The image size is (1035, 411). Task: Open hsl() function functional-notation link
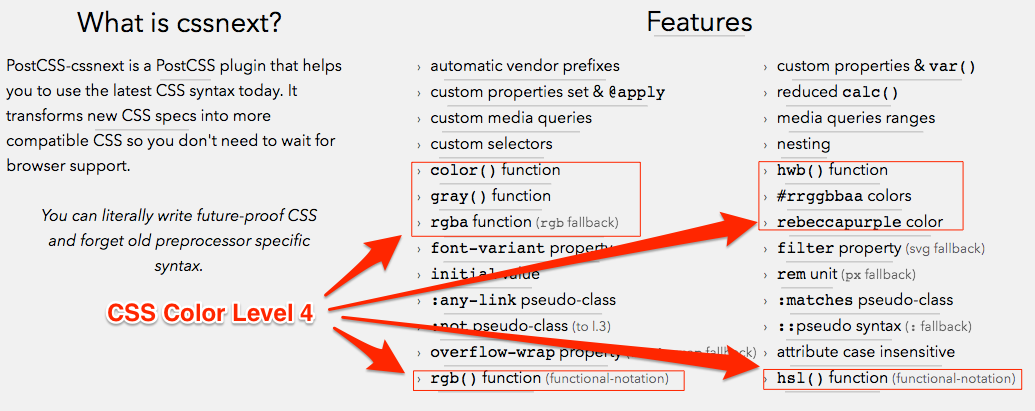click(896, 379)
